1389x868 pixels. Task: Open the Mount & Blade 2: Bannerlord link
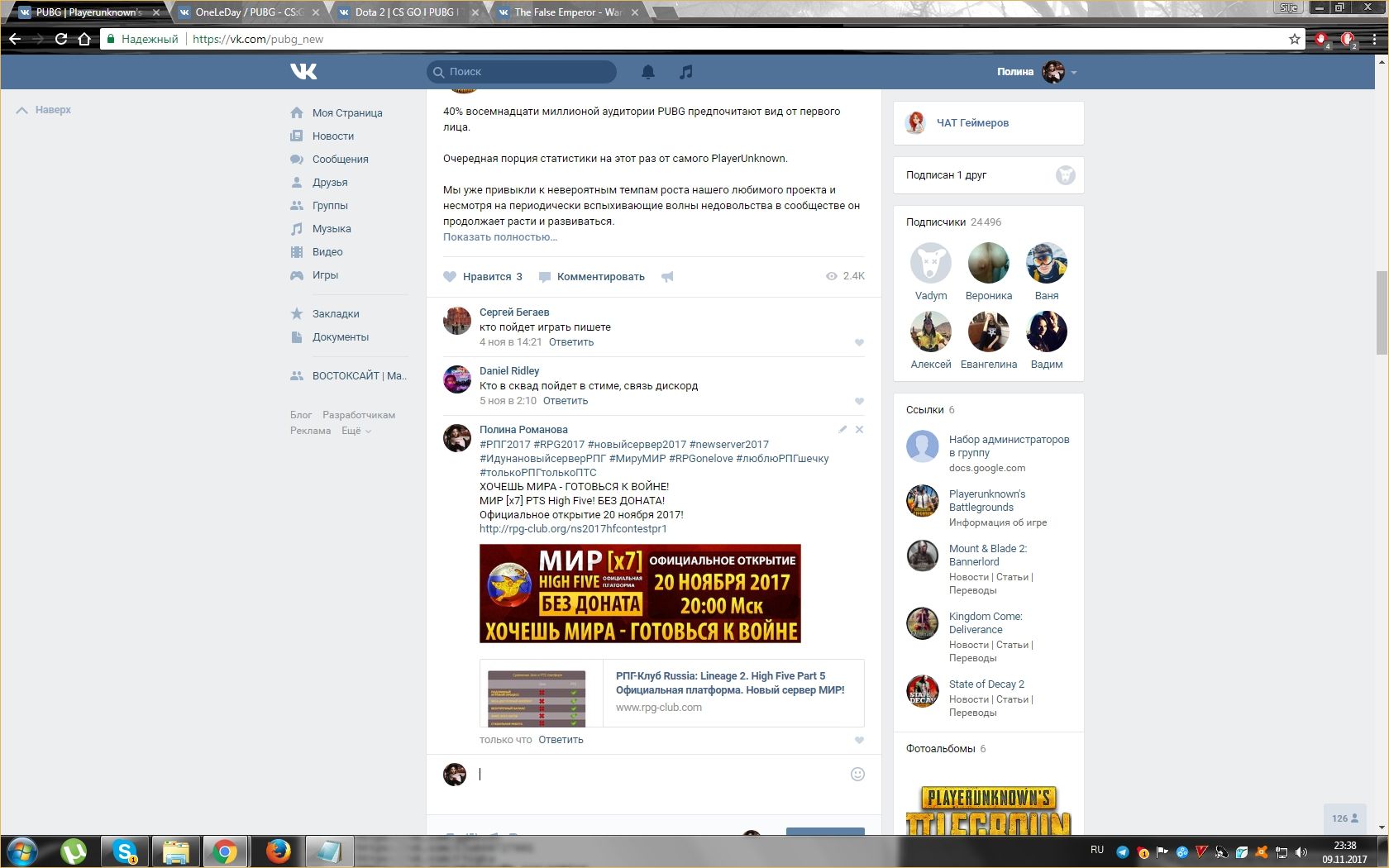(x=988, y=556)
